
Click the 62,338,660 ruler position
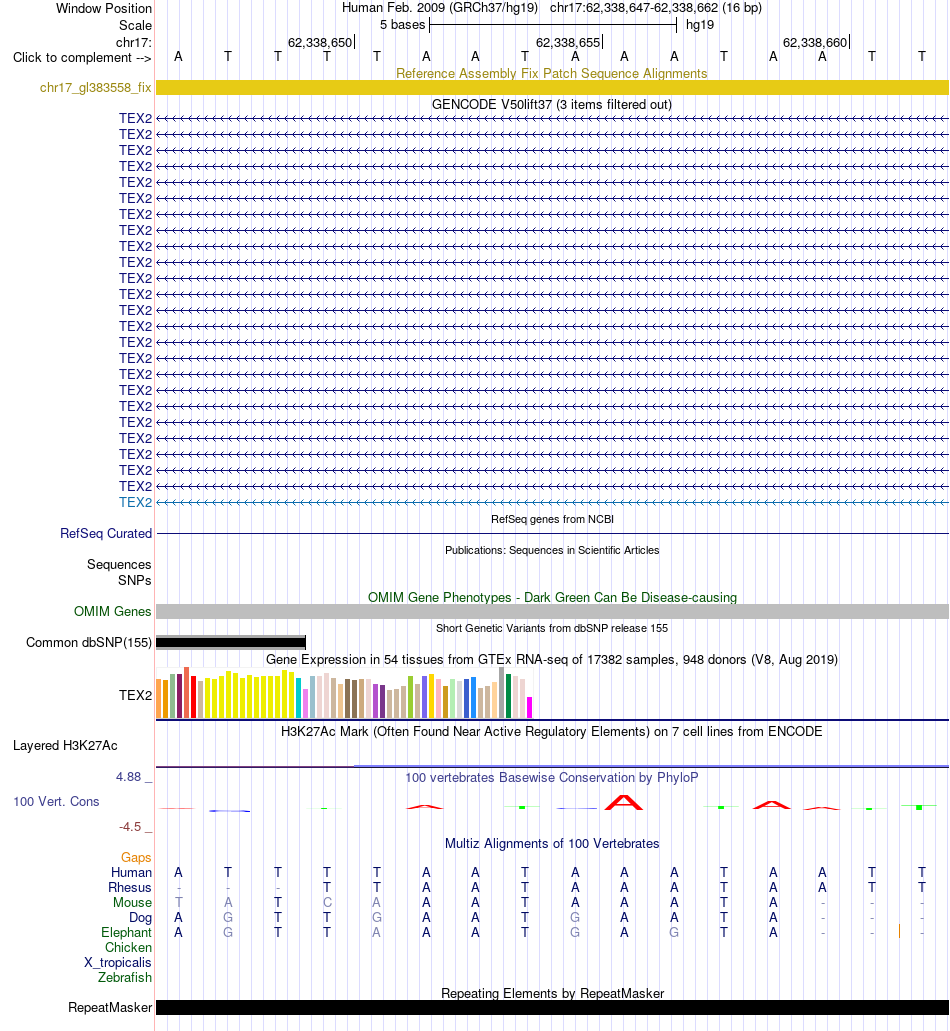click(815, 43)
